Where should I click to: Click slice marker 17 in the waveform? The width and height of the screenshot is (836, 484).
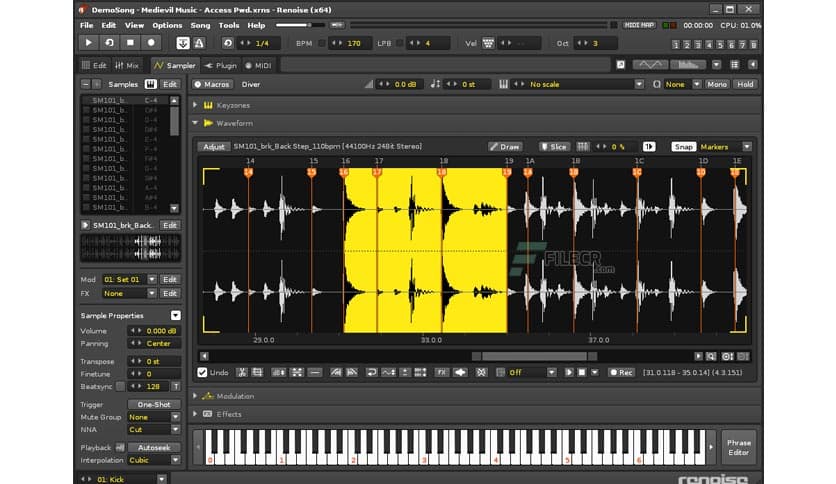coord(377,172)
